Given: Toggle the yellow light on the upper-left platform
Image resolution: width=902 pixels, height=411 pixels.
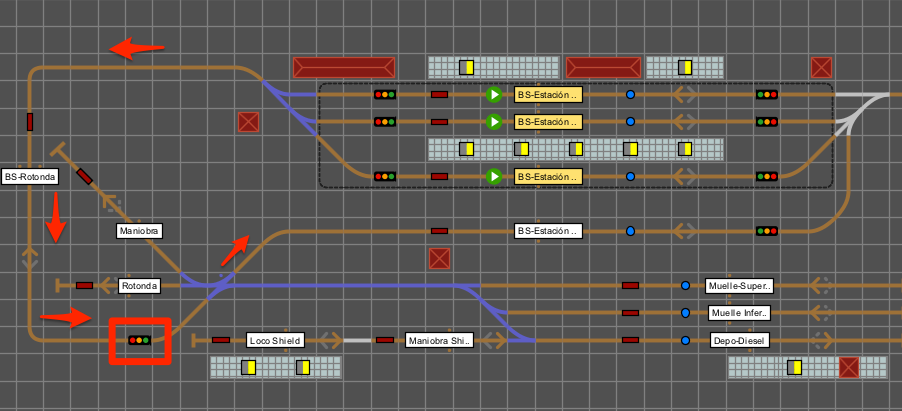Looking at the screenshot, I should [x=467, y=67].
